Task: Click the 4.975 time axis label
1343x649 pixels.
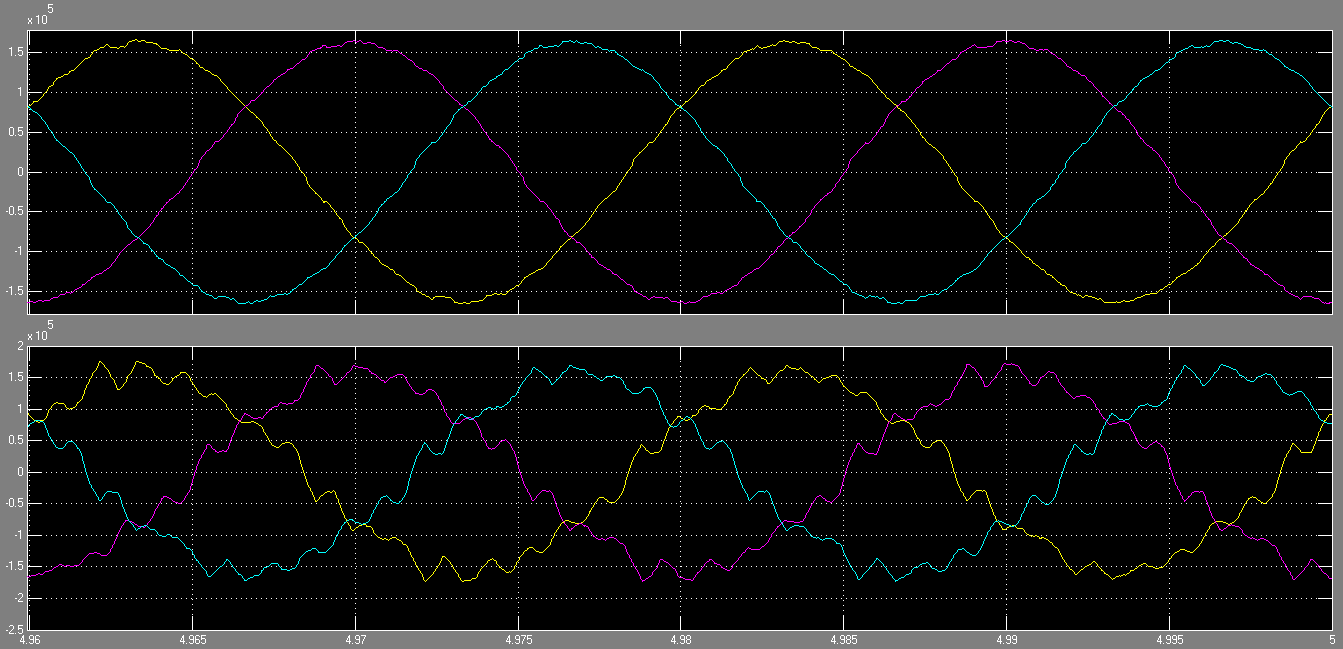Action: tap(518, 638)
